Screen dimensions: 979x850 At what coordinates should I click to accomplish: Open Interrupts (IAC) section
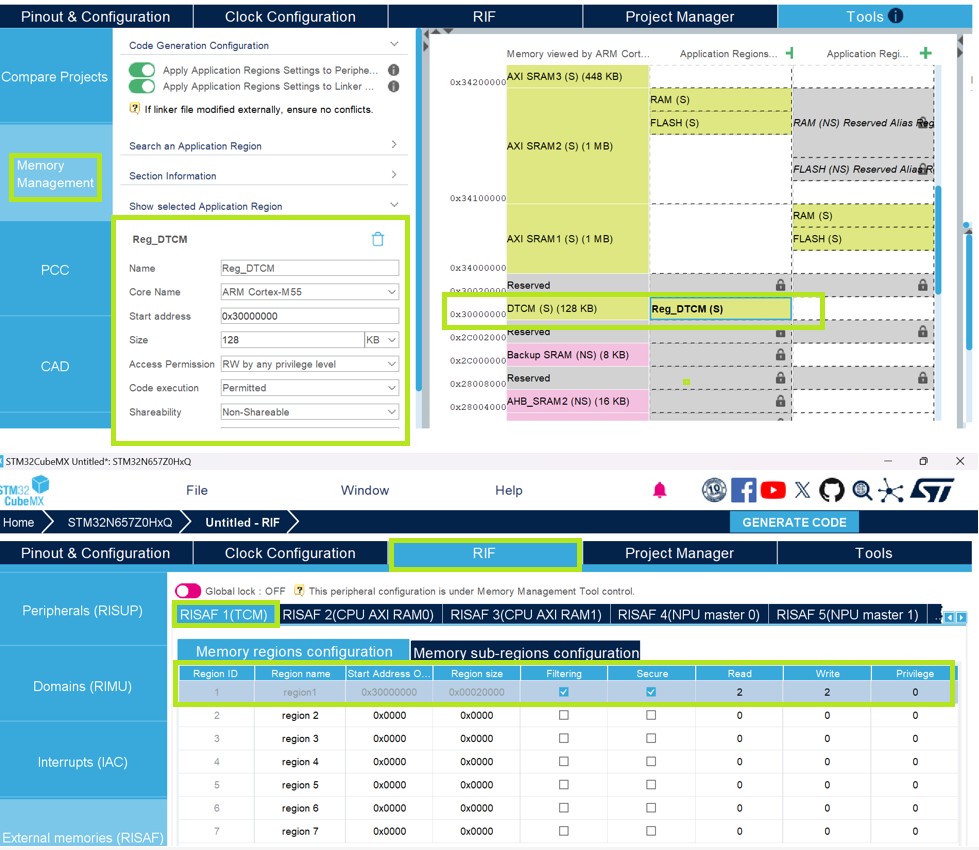coord(82,762)
